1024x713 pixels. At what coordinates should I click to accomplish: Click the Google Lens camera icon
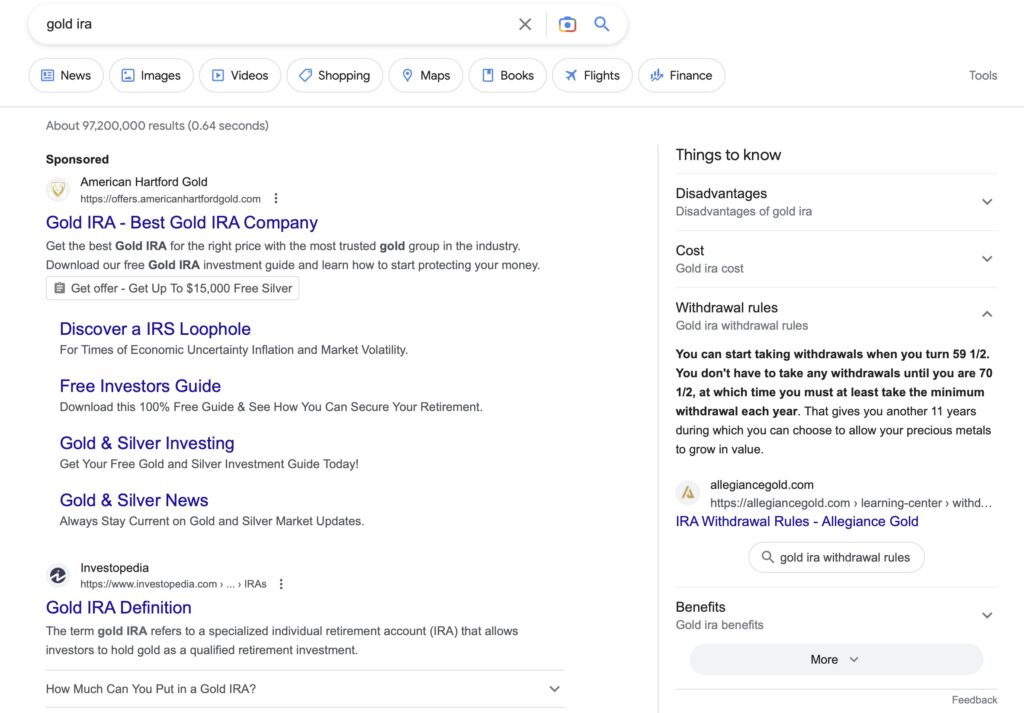[567, 23]
